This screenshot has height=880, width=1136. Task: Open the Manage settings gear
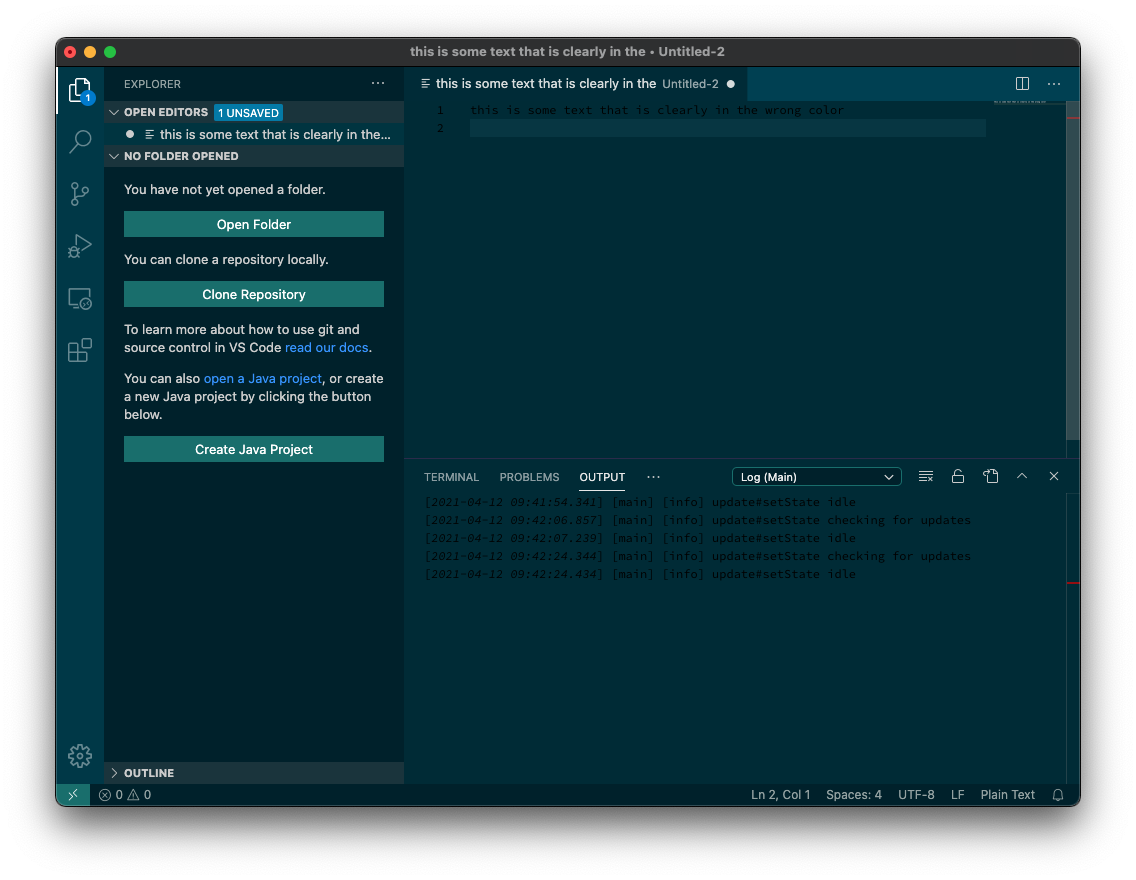tap(79, 756)
